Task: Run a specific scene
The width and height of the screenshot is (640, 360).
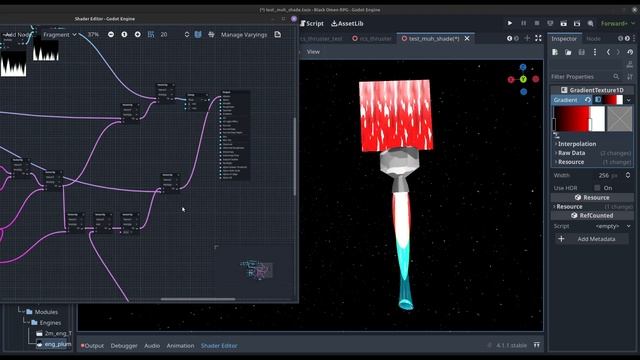Action: (x=577, y=24)
